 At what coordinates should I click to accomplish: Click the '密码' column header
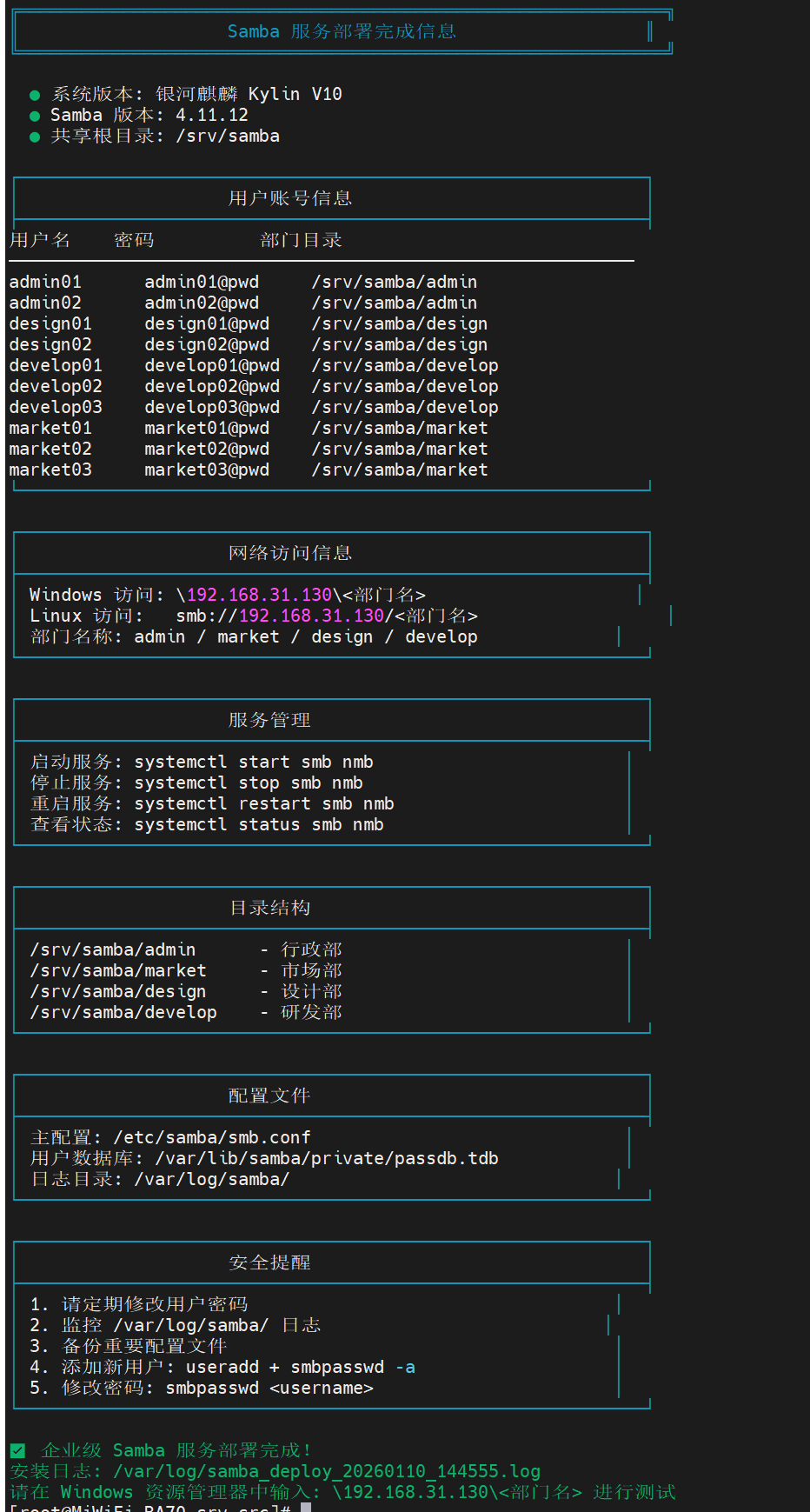tap(134, 240)
